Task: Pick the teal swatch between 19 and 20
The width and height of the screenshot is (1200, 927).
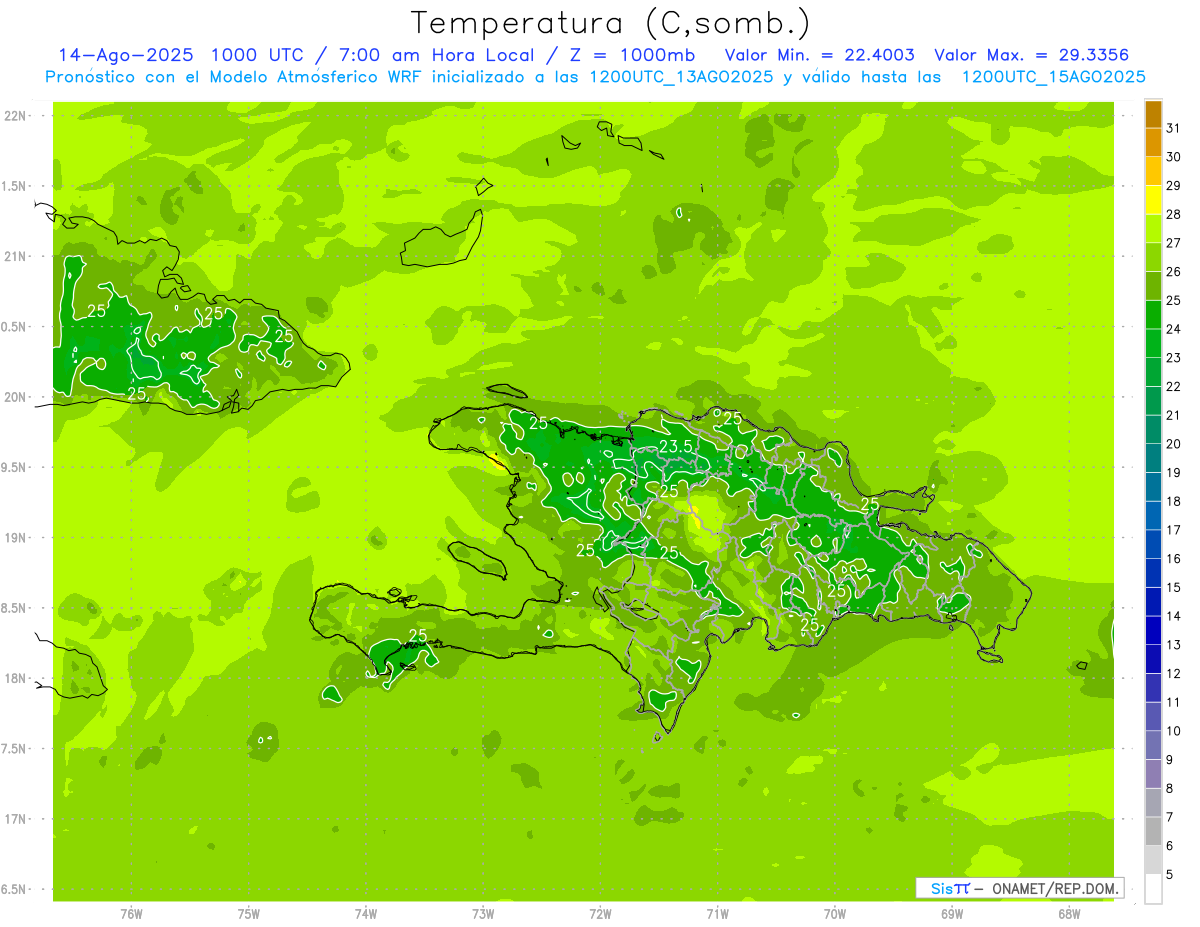Action: (1153, 458)
